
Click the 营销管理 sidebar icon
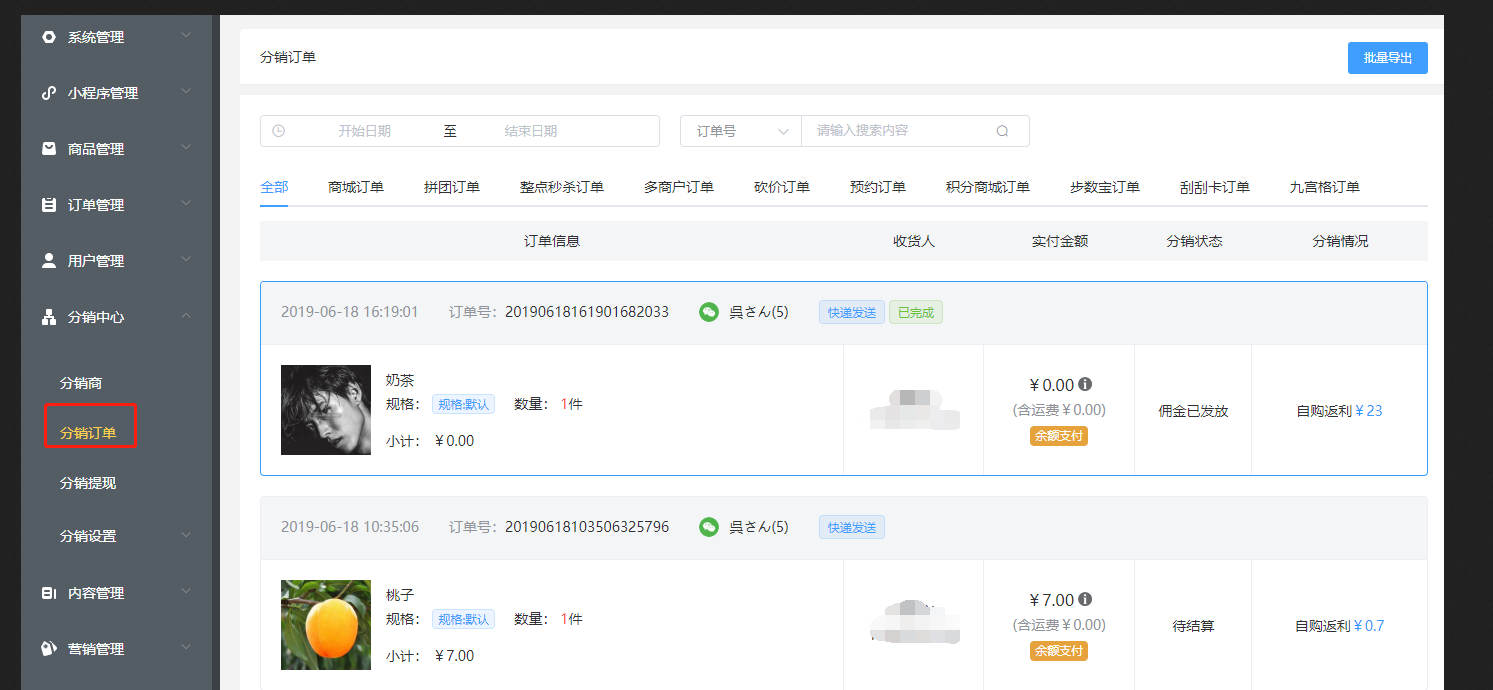(49, 649)
